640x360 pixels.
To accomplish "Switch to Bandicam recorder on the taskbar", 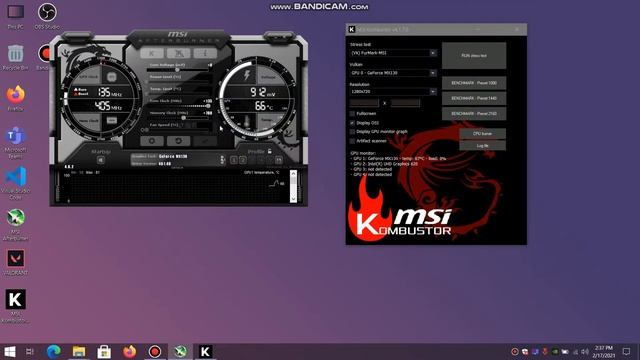I will [x=155, y=351].
